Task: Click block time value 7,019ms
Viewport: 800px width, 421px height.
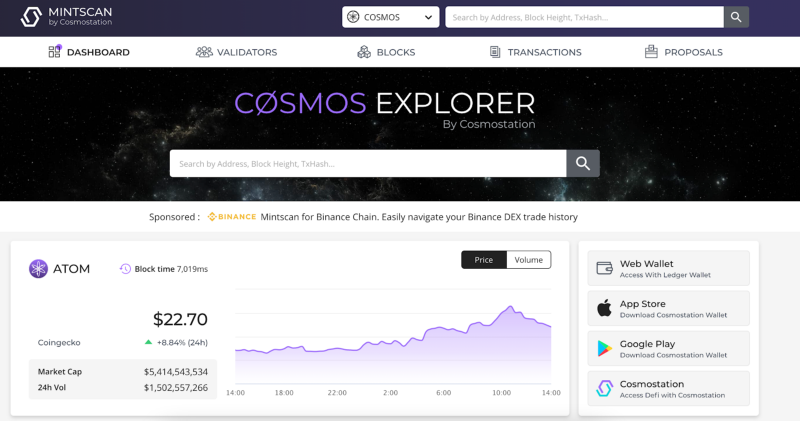Action: point(192,269)
